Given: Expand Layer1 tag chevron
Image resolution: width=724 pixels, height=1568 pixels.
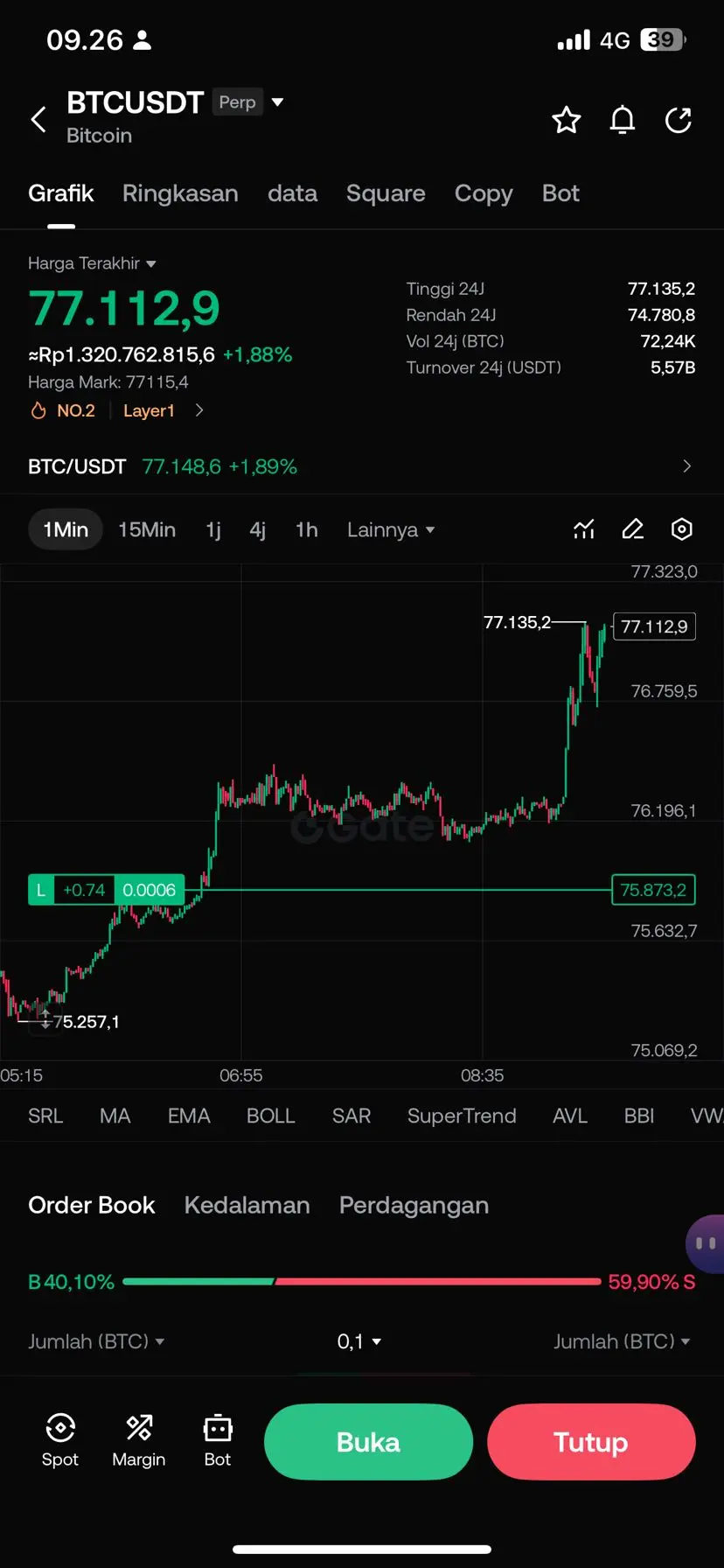Looking at the screenshot, I should [x=199, y=410].
